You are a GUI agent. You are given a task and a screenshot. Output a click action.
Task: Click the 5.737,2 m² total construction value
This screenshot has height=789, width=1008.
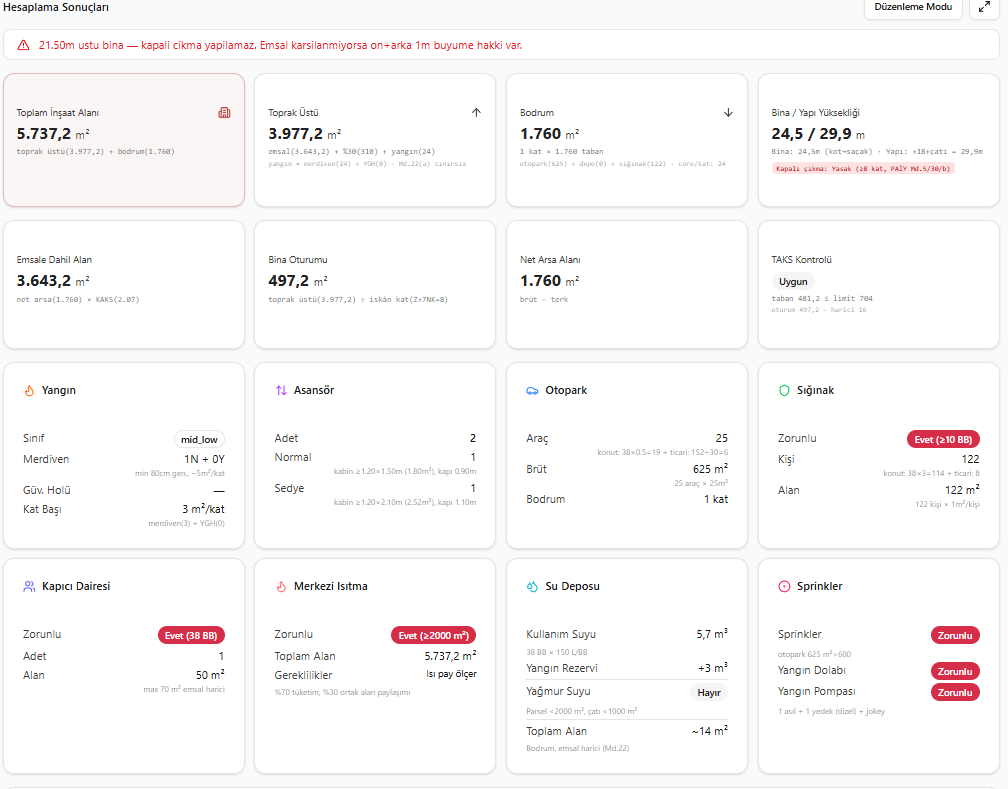pos(53,134)
